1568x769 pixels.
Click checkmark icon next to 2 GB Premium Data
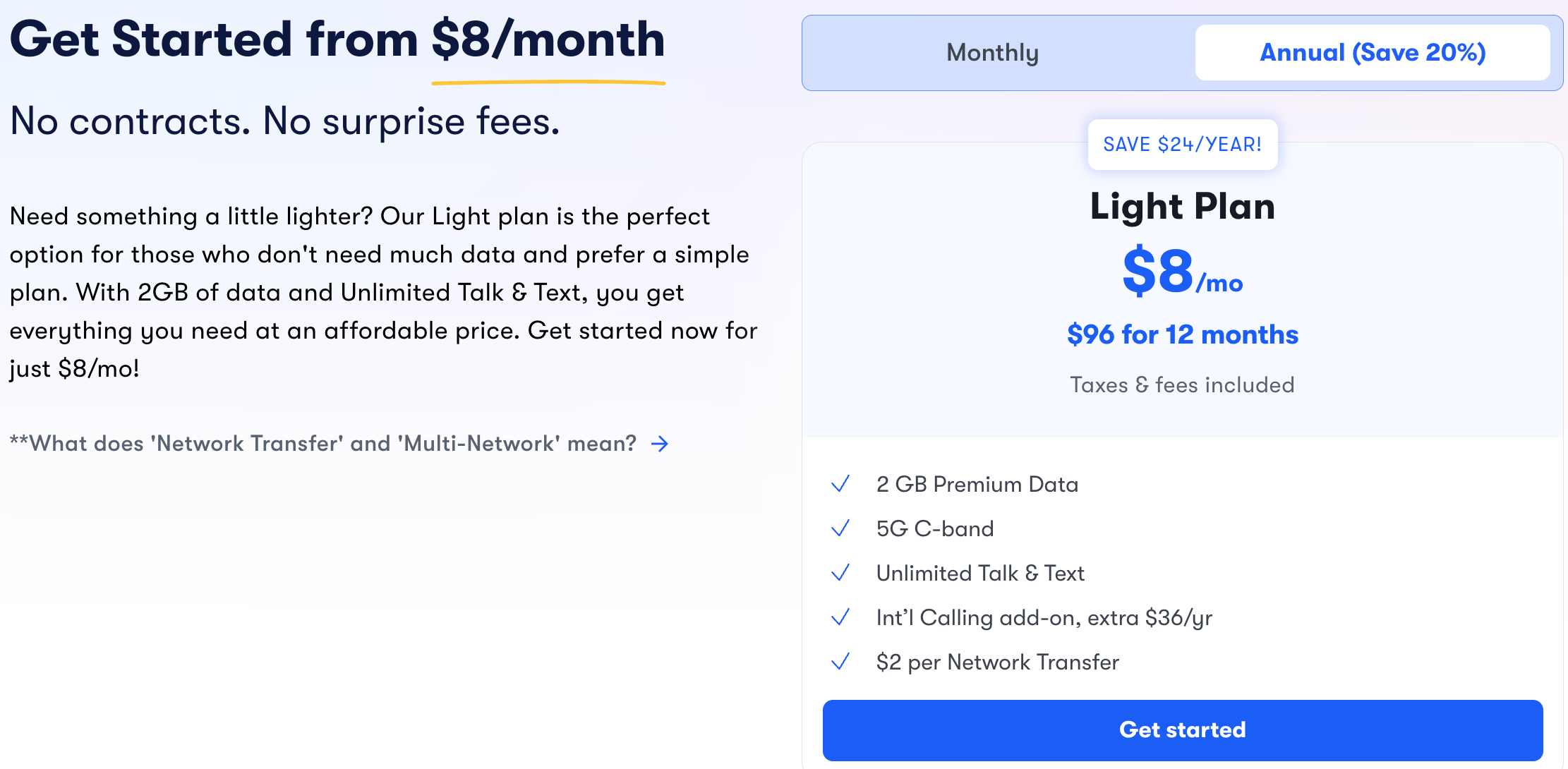click(x=840, y=484)
